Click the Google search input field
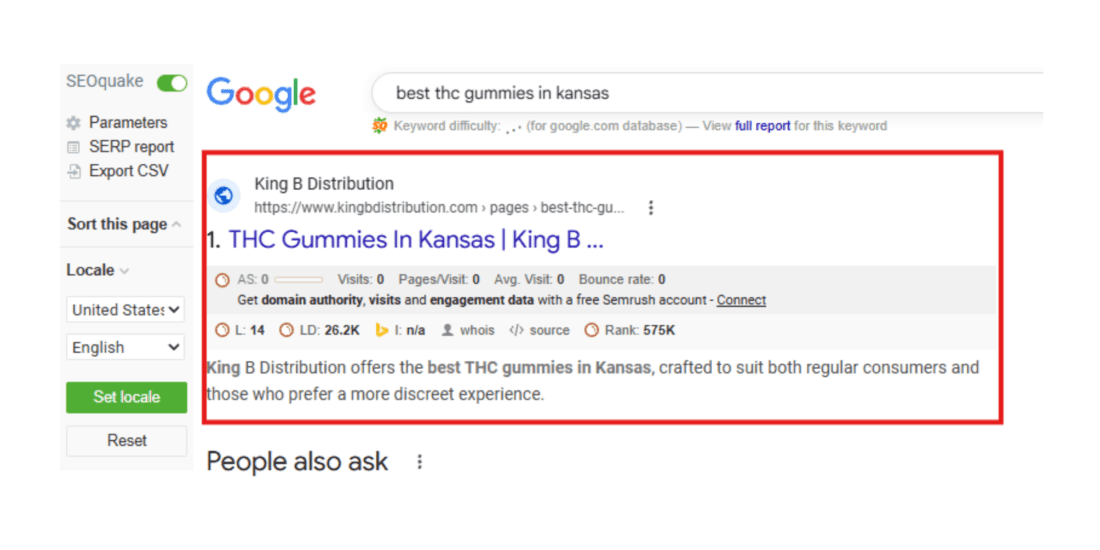The width and height of the screenshot is (1100, 550). [x=700, y=93]
